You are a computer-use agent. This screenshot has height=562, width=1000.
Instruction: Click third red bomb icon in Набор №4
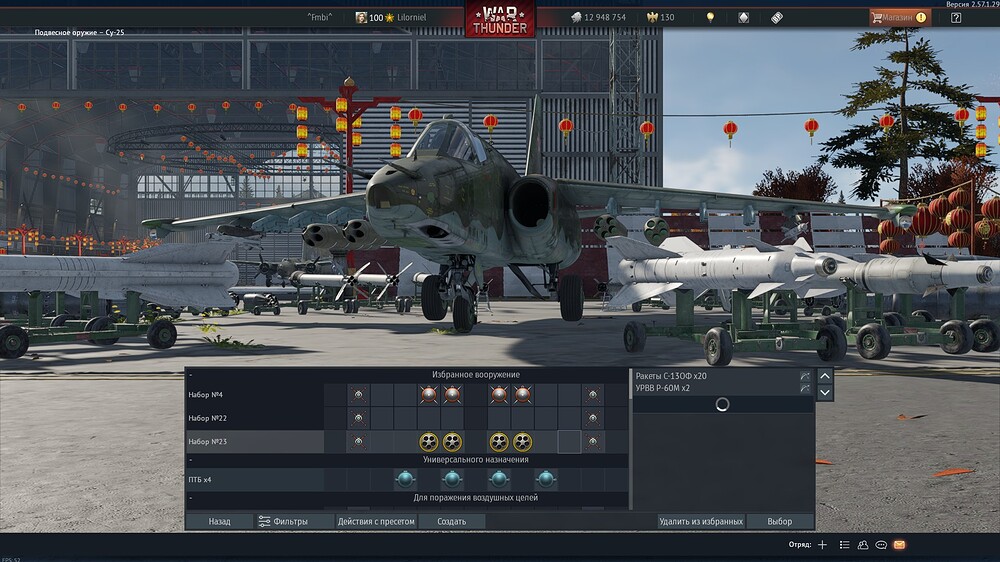(x=499, y=395)
